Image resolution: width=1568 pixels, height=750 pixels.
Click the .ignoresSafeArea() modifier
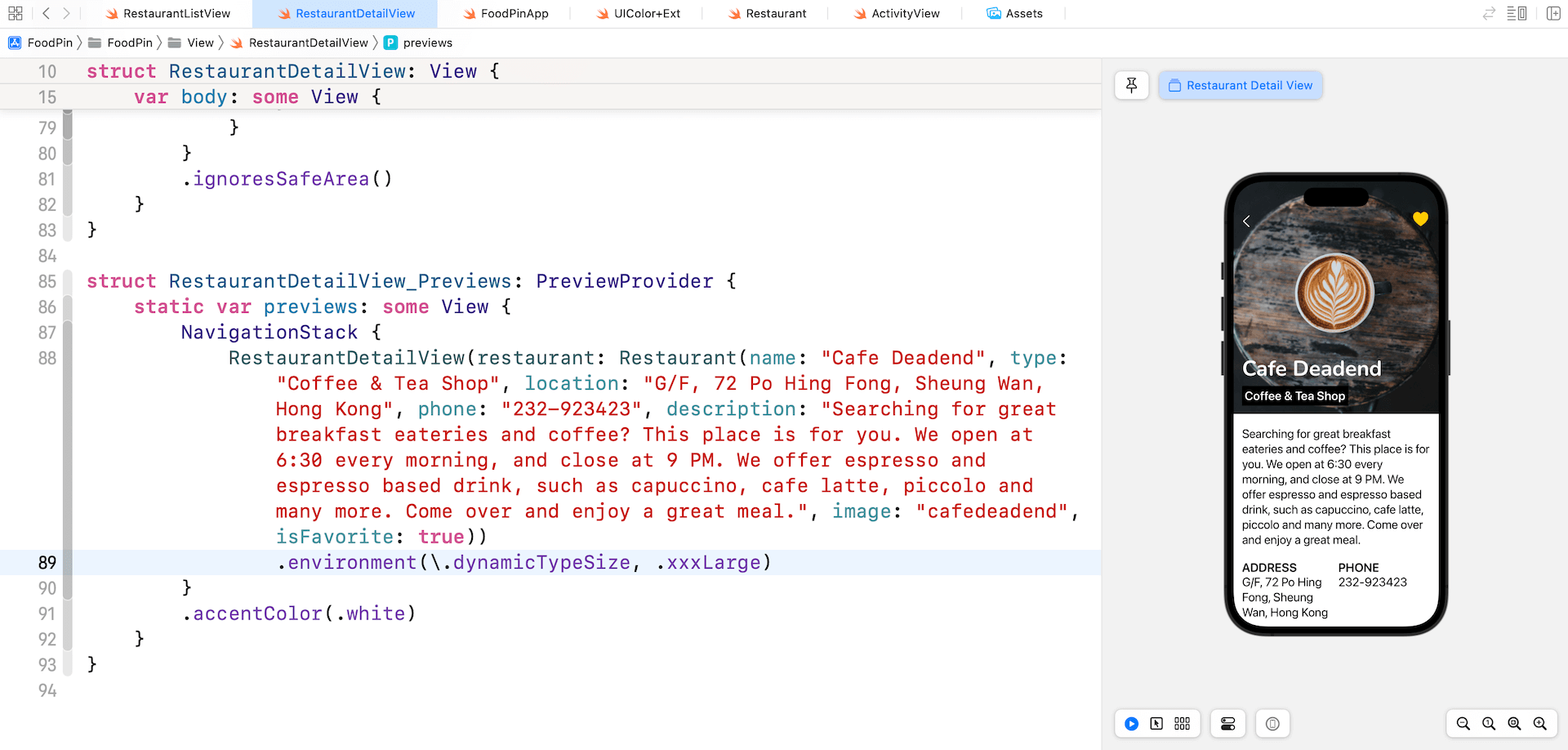pos(287,178)
